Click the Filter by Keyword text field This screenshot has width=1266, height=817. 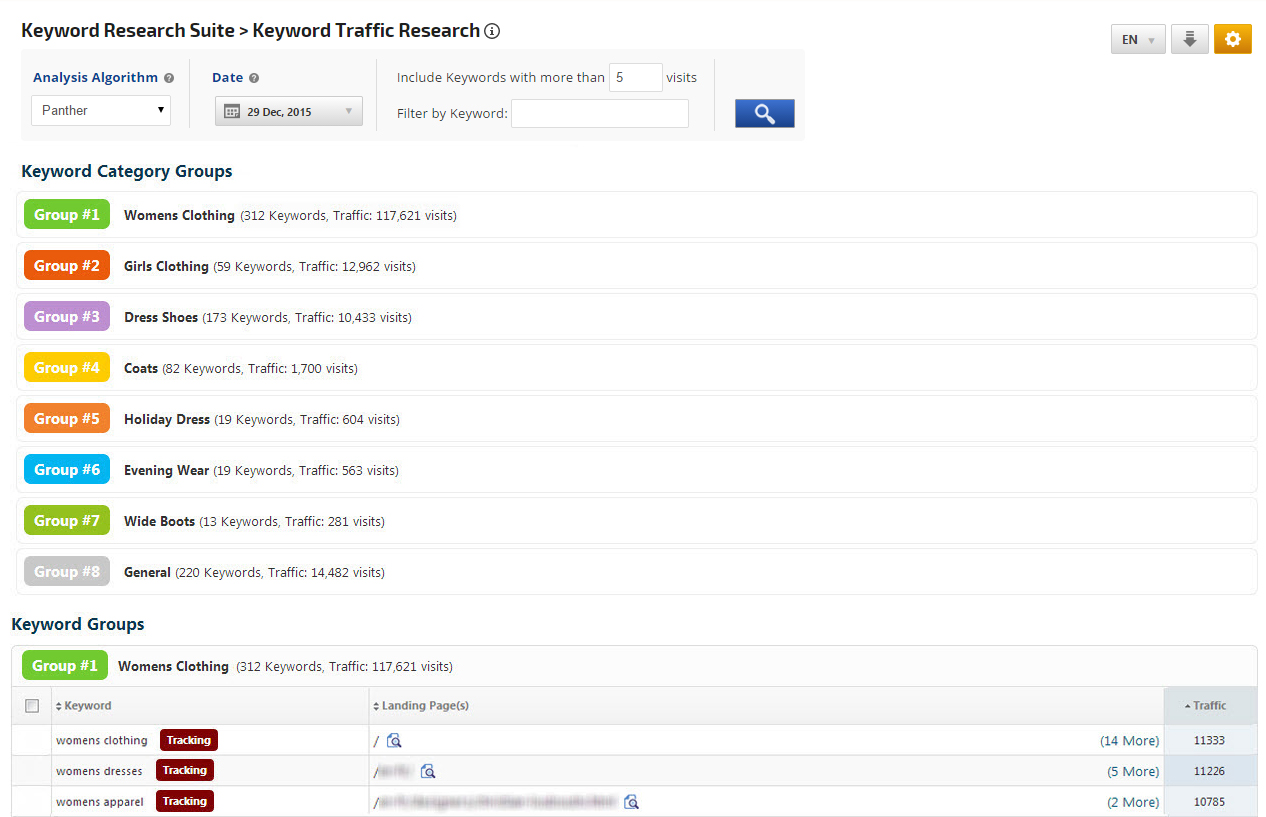[599, 114]
